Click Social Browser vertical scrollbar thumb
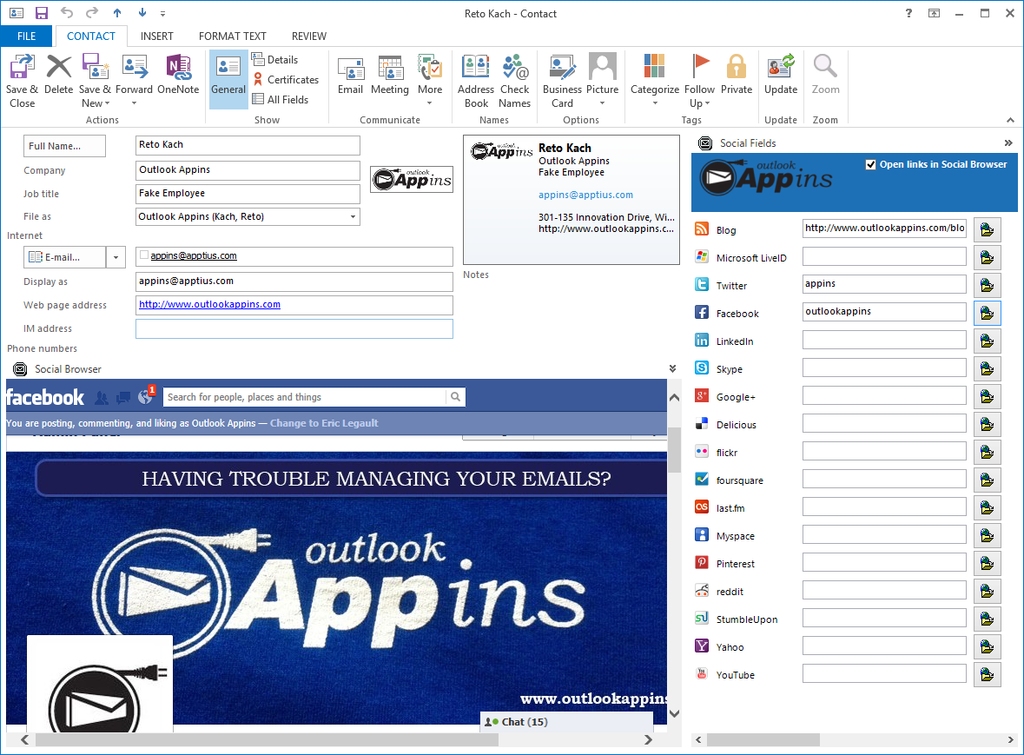The image size is (1024, 755). (x=674, y=450)
